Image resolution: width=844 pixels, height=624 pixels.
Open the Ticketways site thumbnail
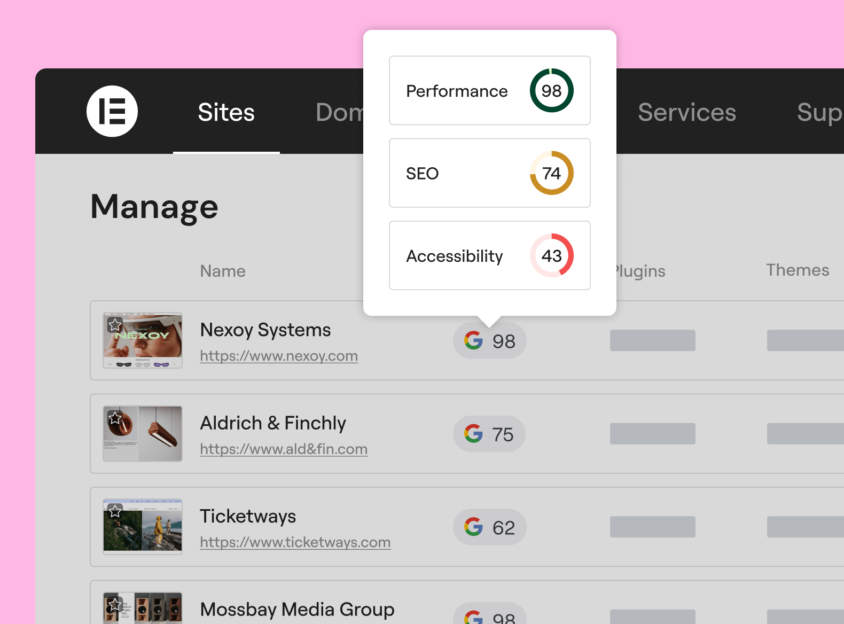click(143, 527)
